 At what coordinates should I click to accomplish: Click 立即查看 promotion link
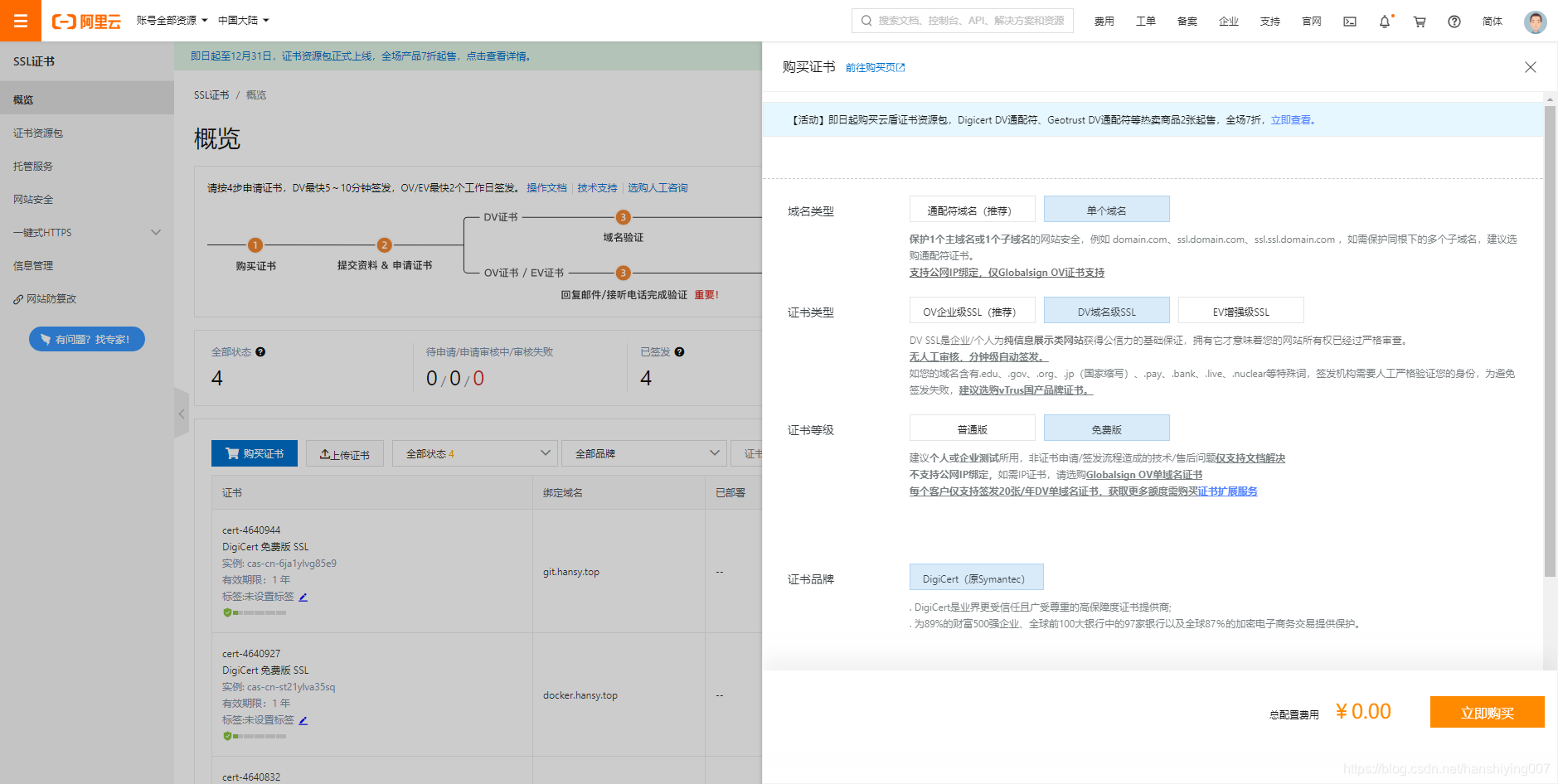coord(1291,120)
